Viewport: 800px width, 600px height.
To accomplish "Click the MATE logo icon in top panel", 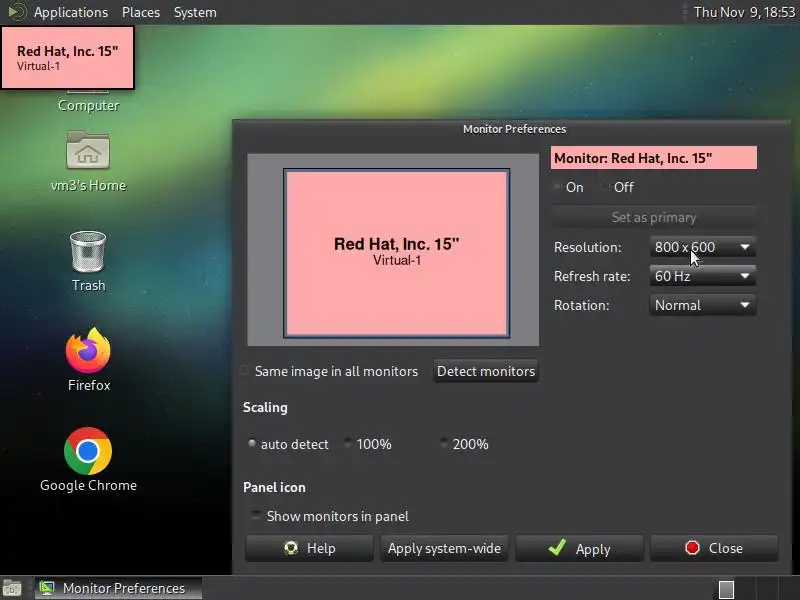I will (x=17, y=12).
